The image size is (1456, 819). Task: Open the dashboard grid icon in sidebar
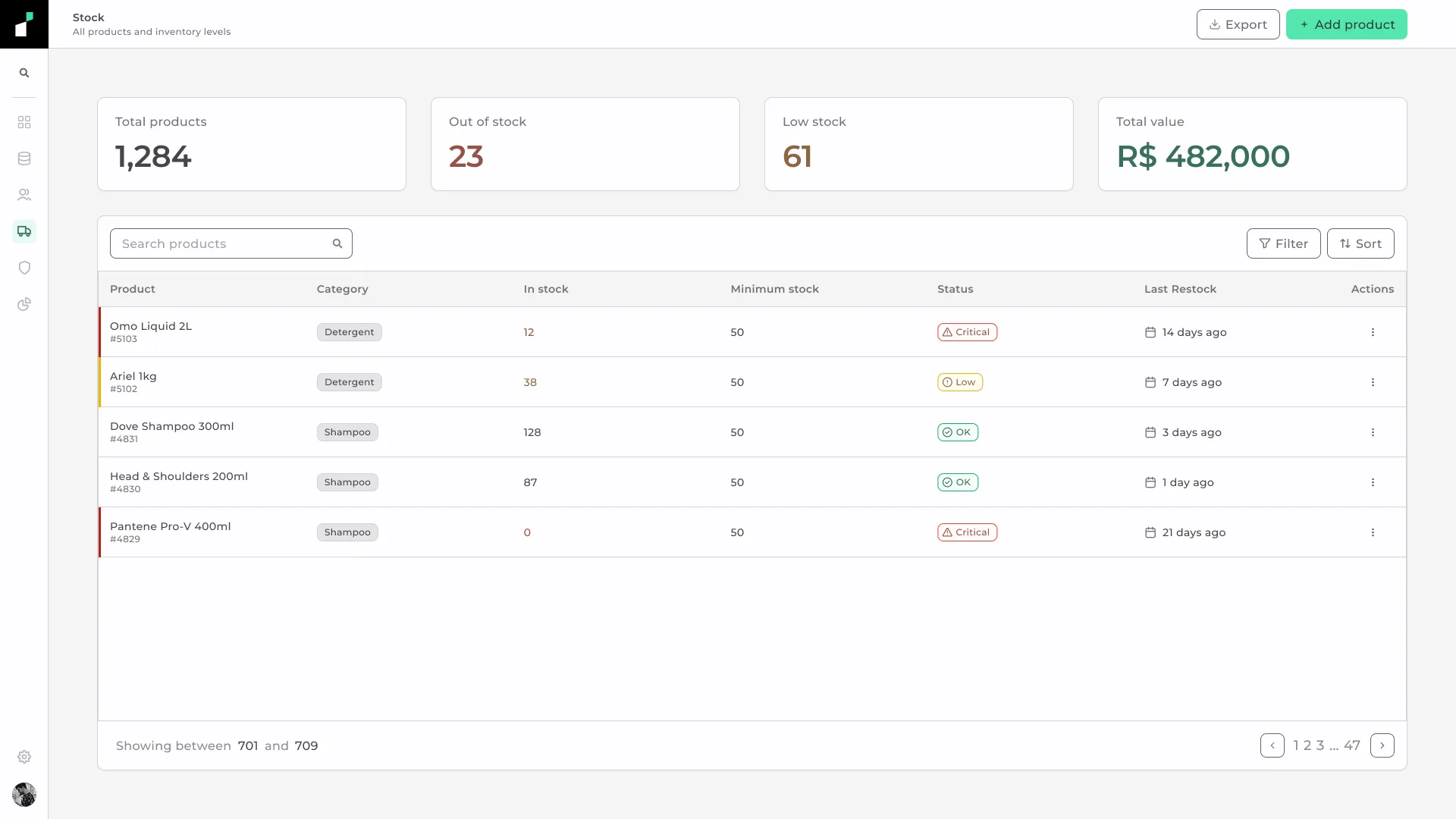click(x=24, y=122)
